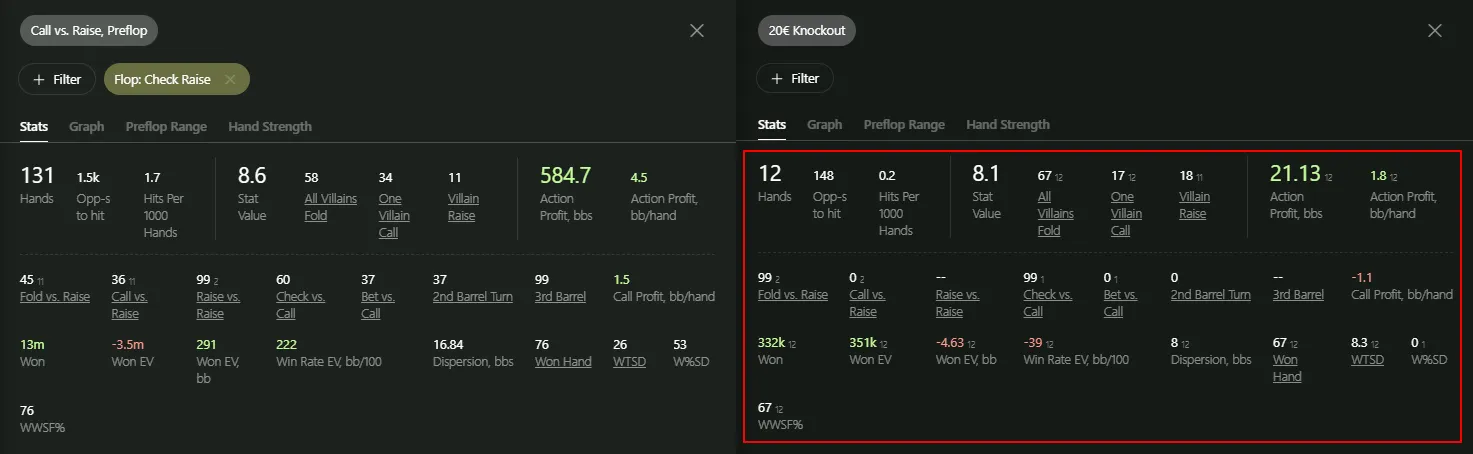
Task: Click the 20€ Knockout title chip
Action: click(807, 31)
